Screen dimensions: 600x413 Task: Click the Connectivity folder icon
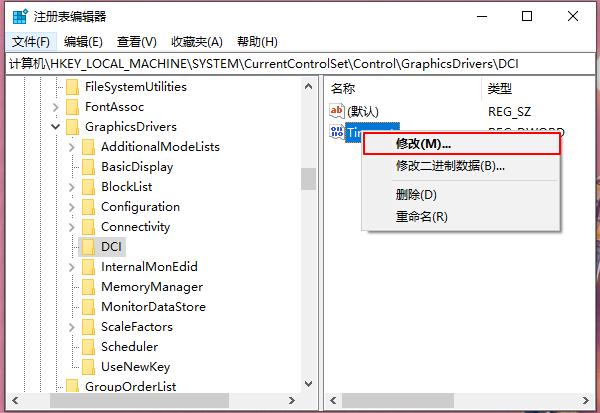click(x=88, y=227)
